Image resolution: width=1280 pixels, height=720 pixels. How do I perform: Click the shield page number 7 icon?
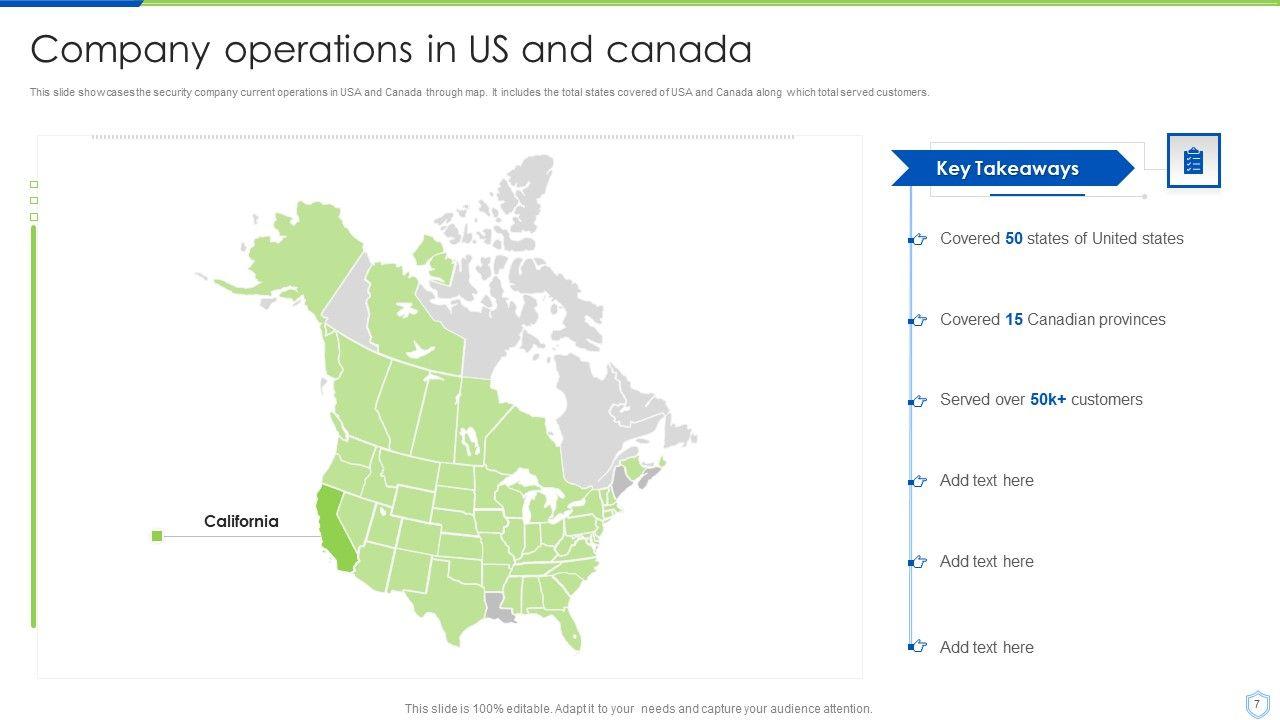[x=1257, y=704]
